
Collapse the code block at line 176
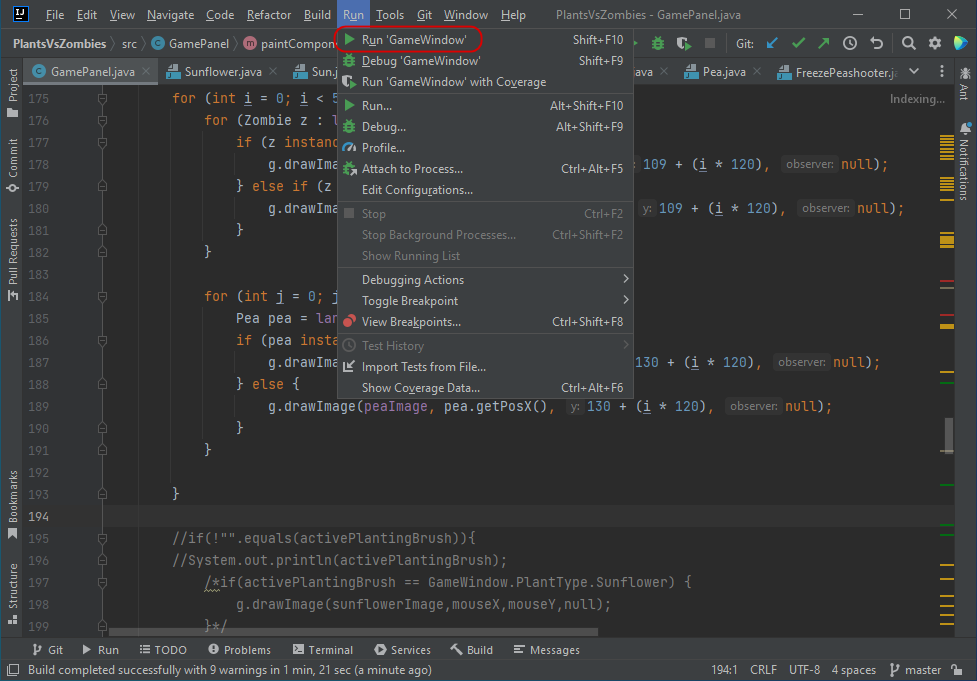coord(102,120)
